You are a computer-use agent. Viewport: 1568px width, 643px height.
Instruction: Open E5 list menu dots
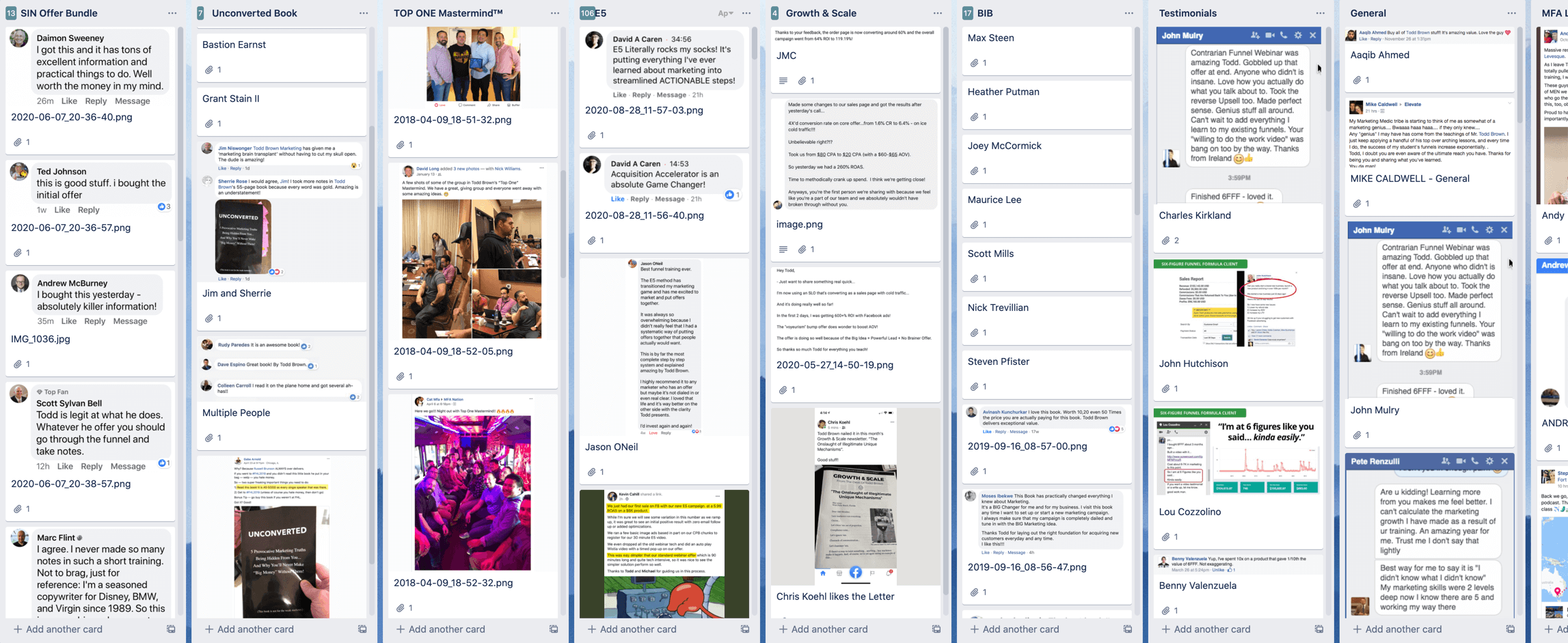pos(746,13)
